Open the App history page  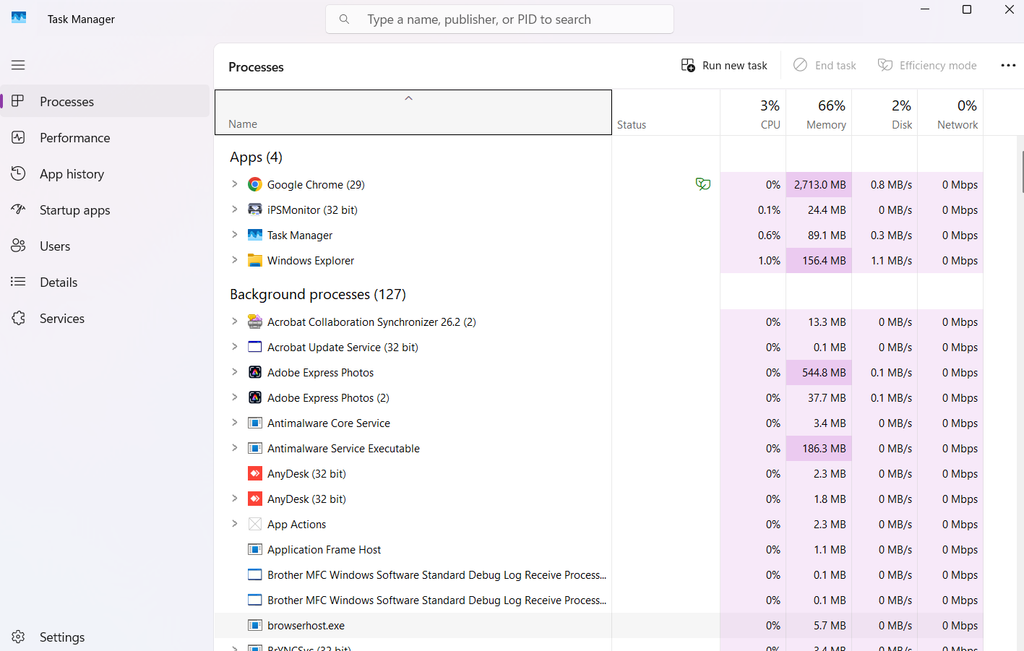tap(105, 174)
